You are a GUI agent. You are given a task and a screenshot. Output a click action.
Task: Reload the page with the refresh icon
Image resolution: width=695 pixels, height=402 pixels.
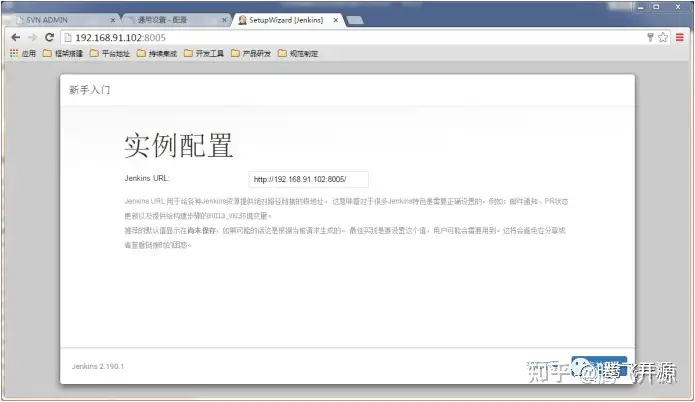click(x=49, y=38)
